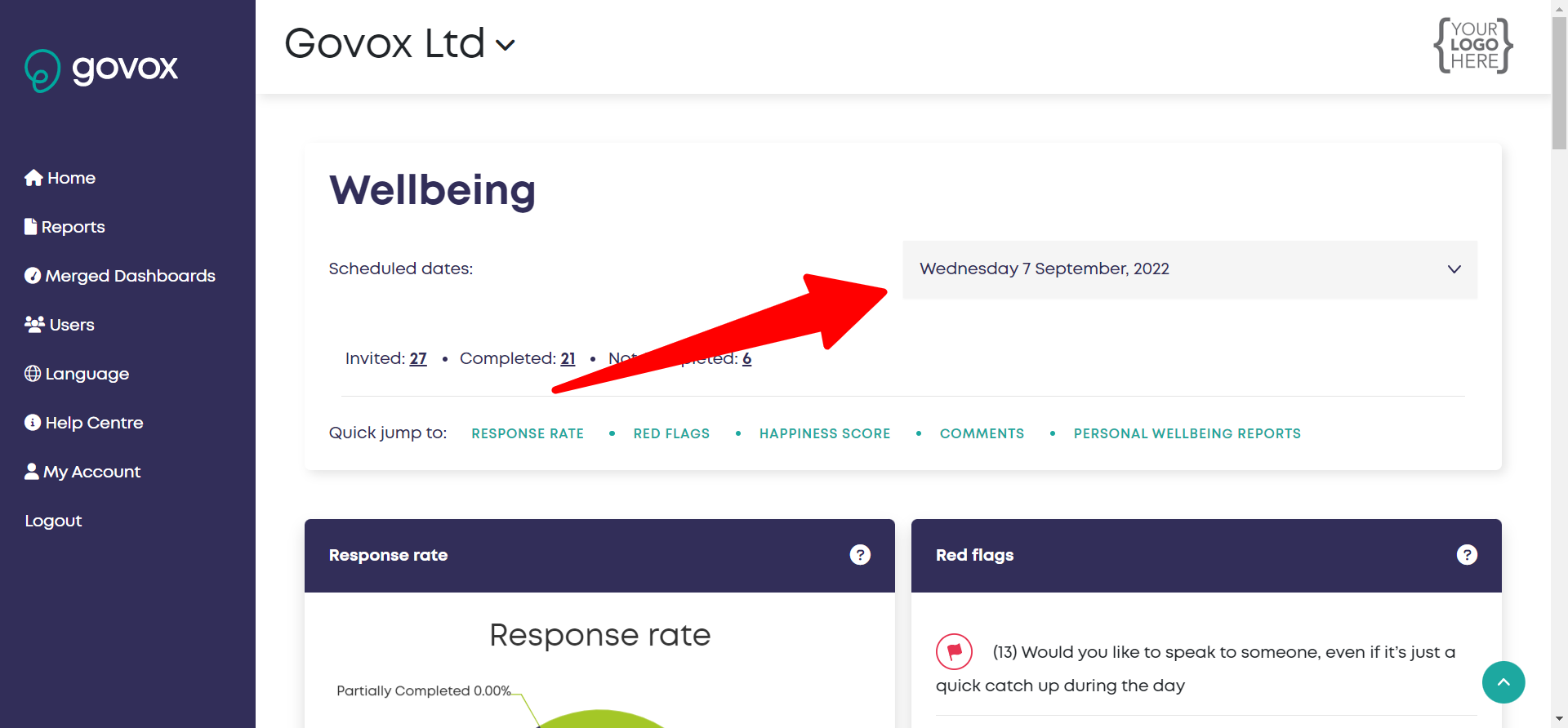View the 21 completed users
The height and width of the screenshot is (728, 1568).
pos(568,358)
